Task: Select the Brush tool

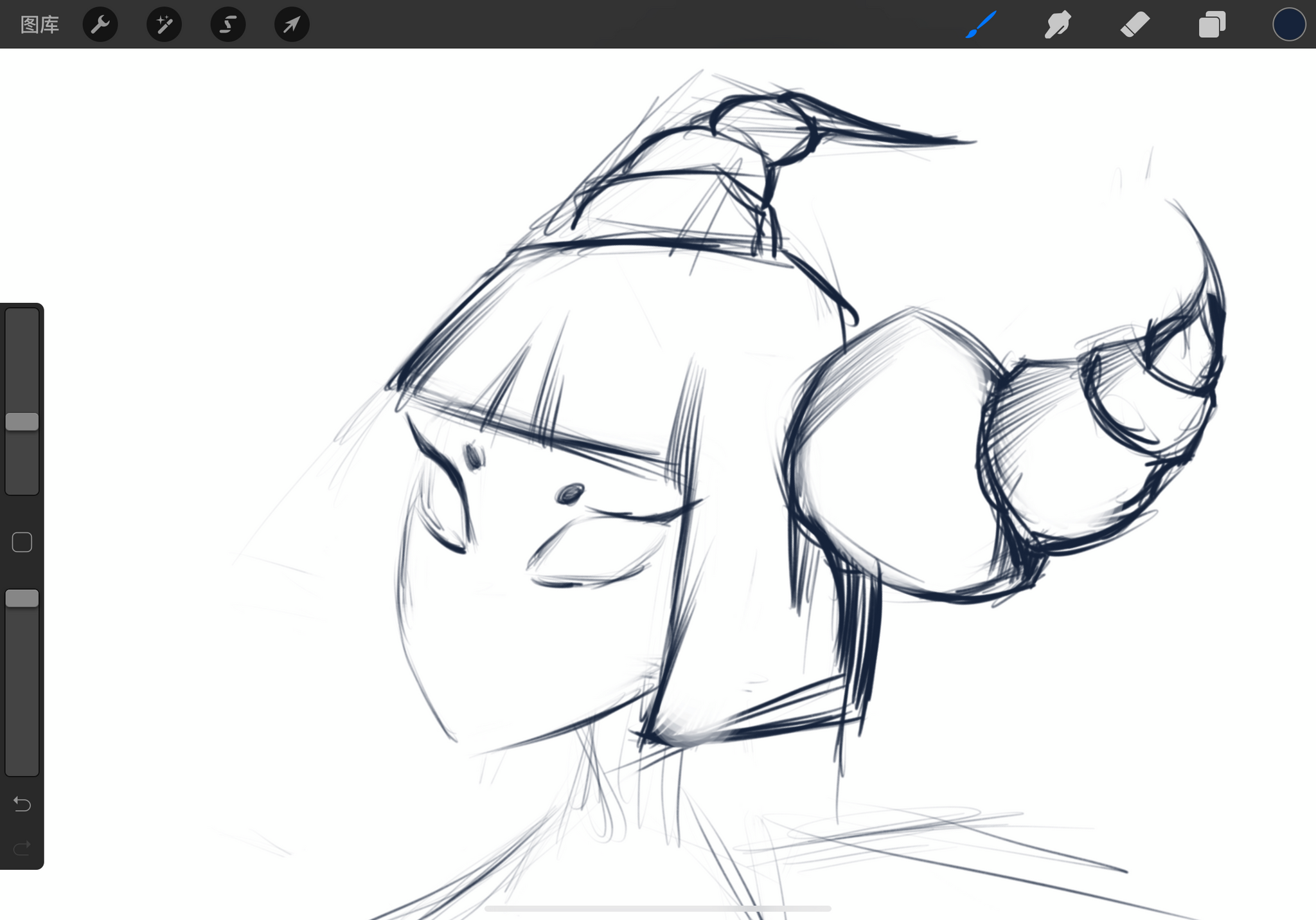Action: [x=981, y=24]
